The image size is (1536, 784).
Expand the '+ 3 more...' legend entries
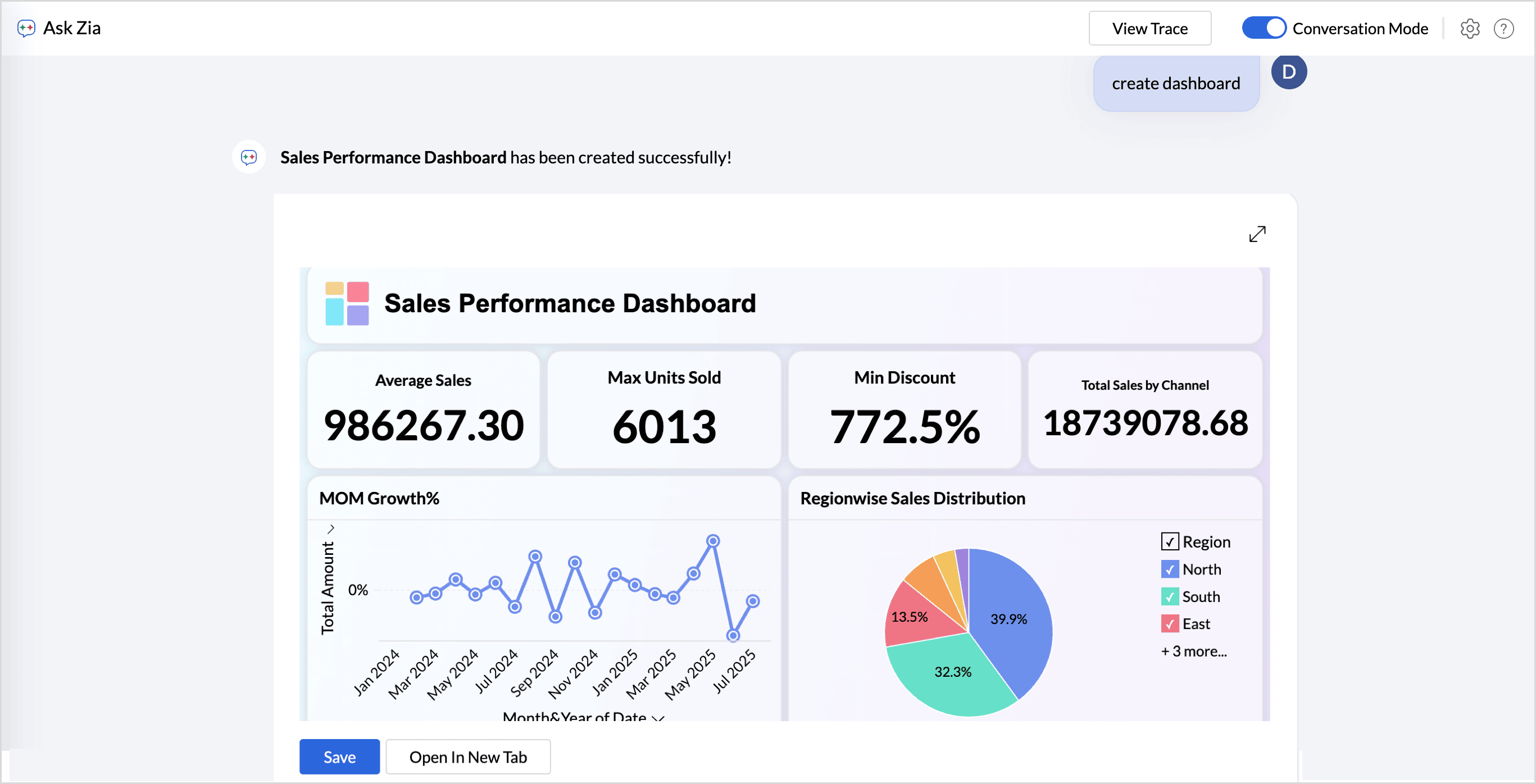[1193, 651]
